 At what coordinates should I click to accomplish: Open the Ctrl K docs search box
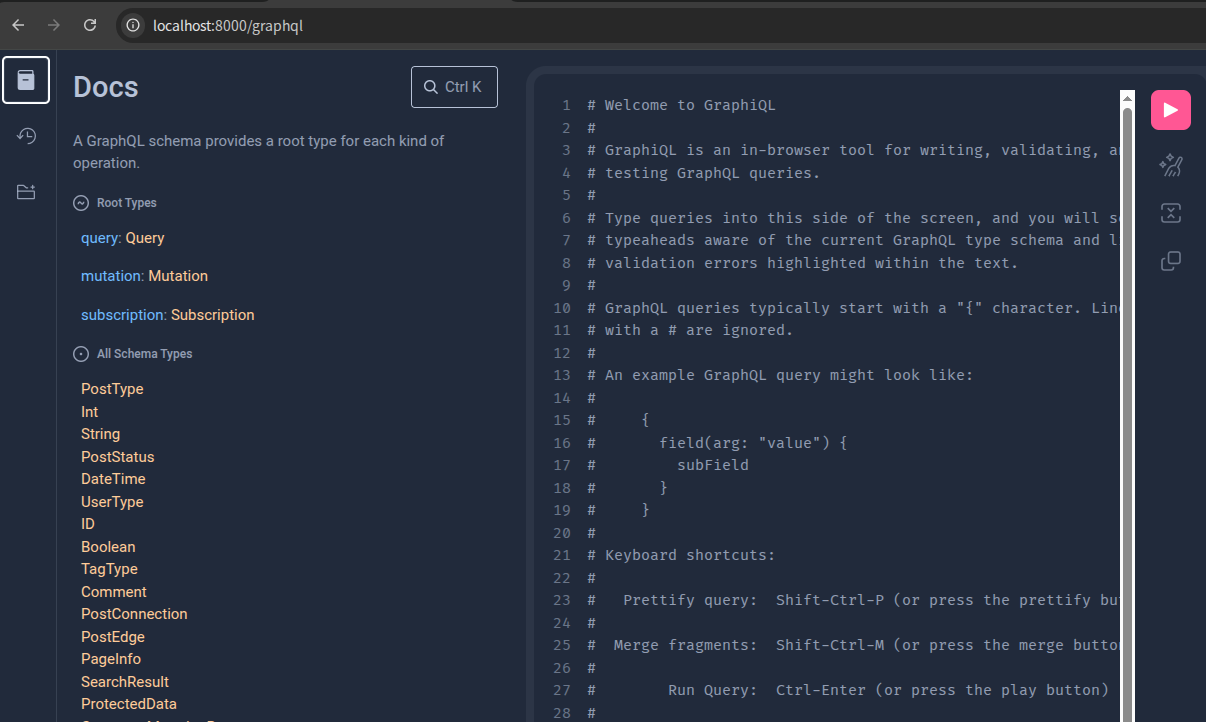pos(454,87)
